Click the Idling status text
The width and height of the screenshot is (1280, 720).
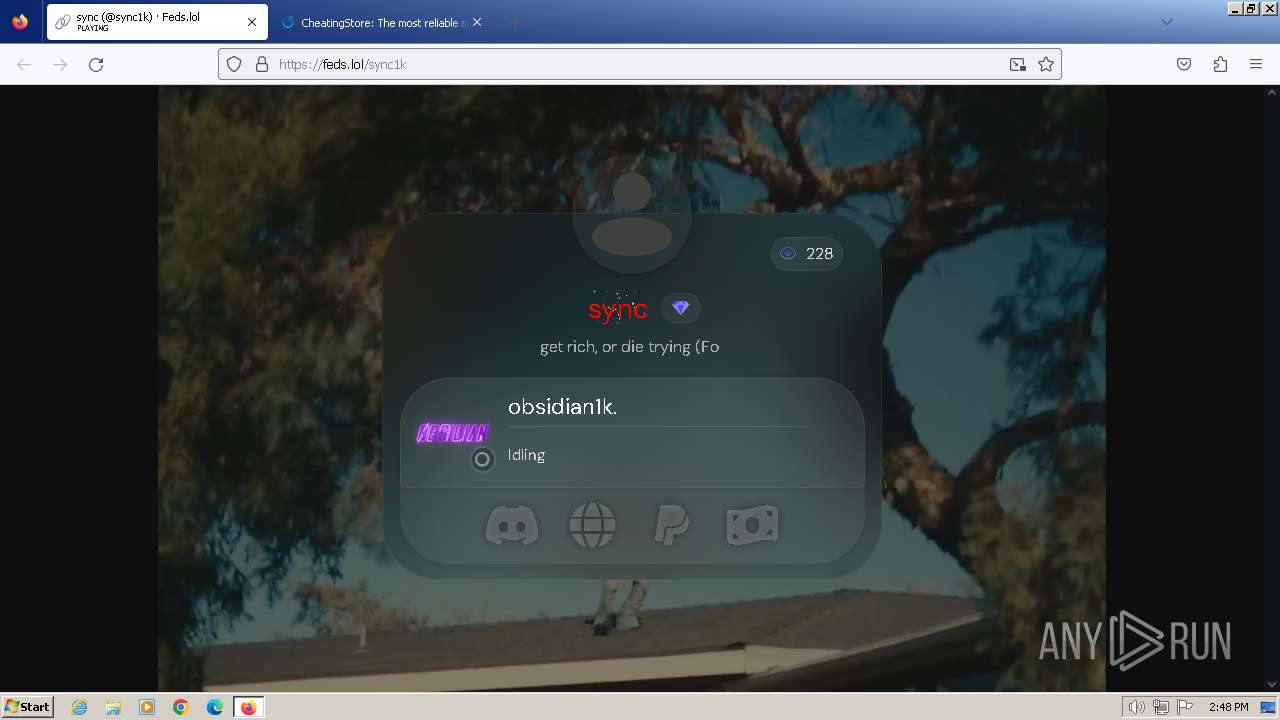point(526,455)
